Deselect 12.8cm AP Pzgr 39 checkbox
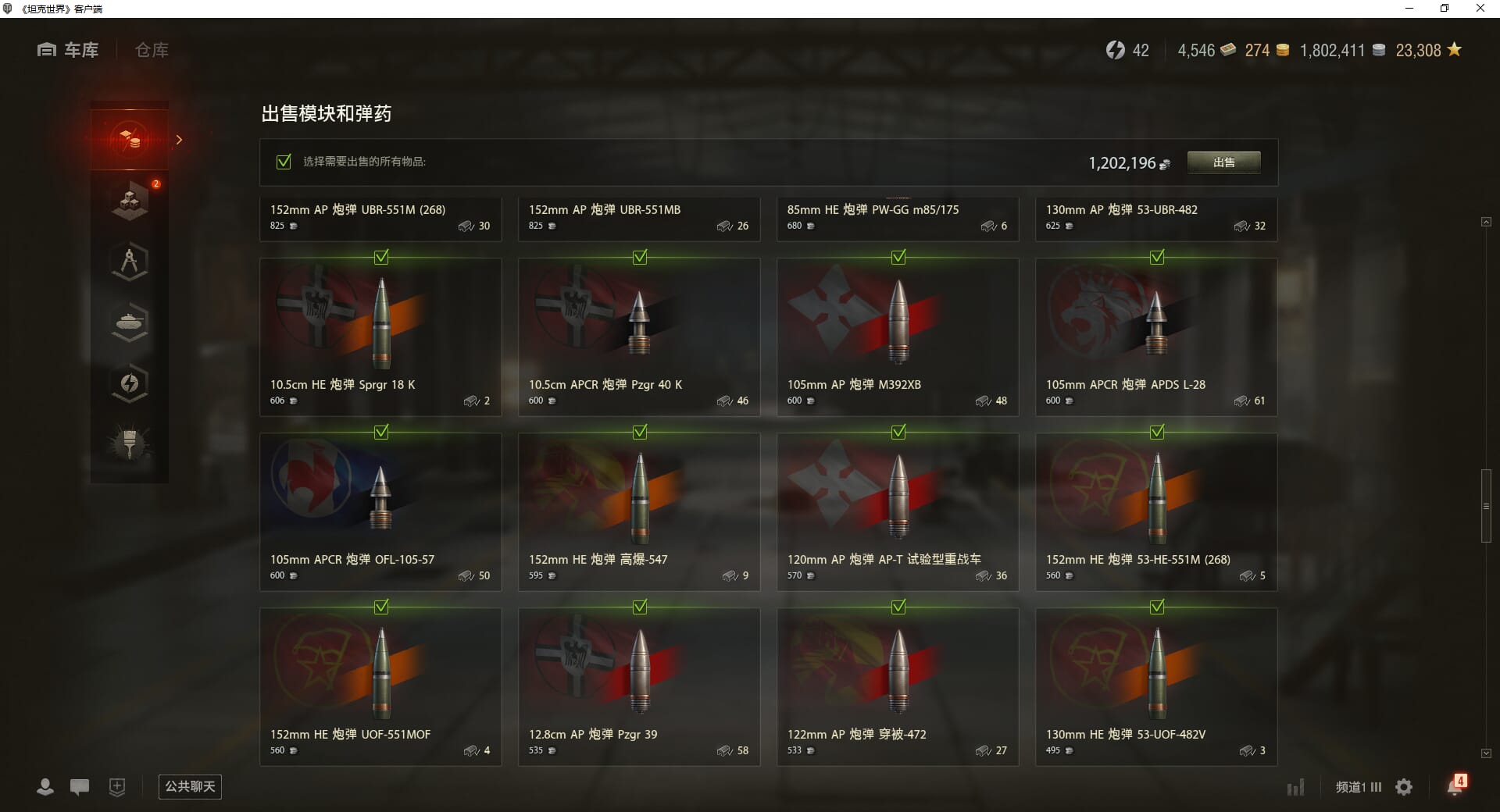 click(x=640, y=607)
